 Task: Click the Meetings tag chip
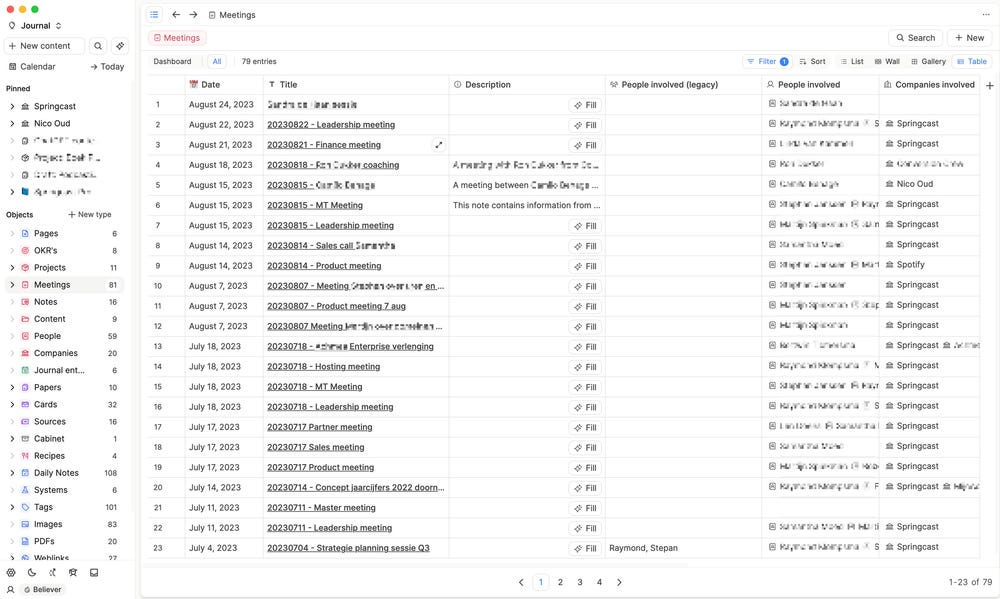[177, 38]
